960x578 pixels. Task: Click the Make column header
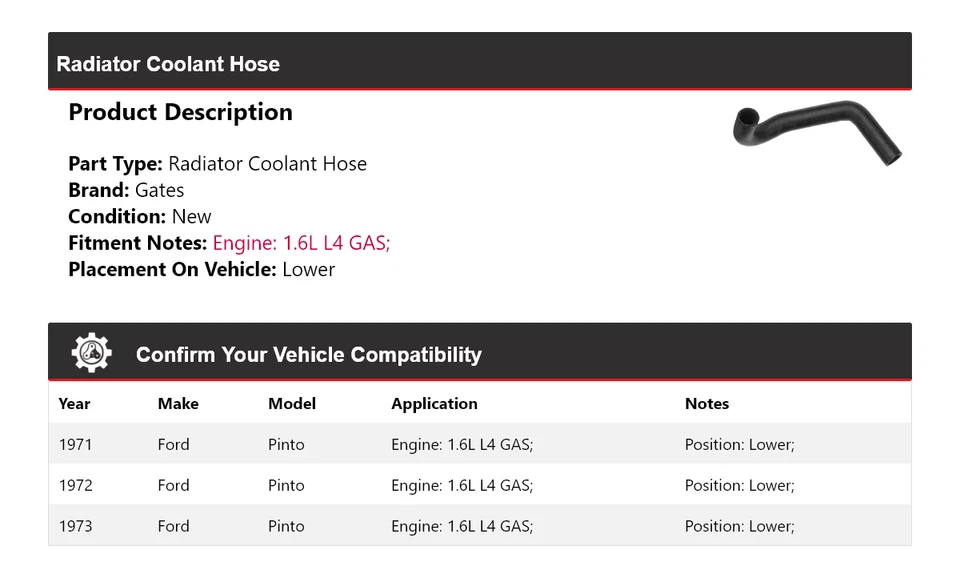pyautogui.click(x=178, y=404)
